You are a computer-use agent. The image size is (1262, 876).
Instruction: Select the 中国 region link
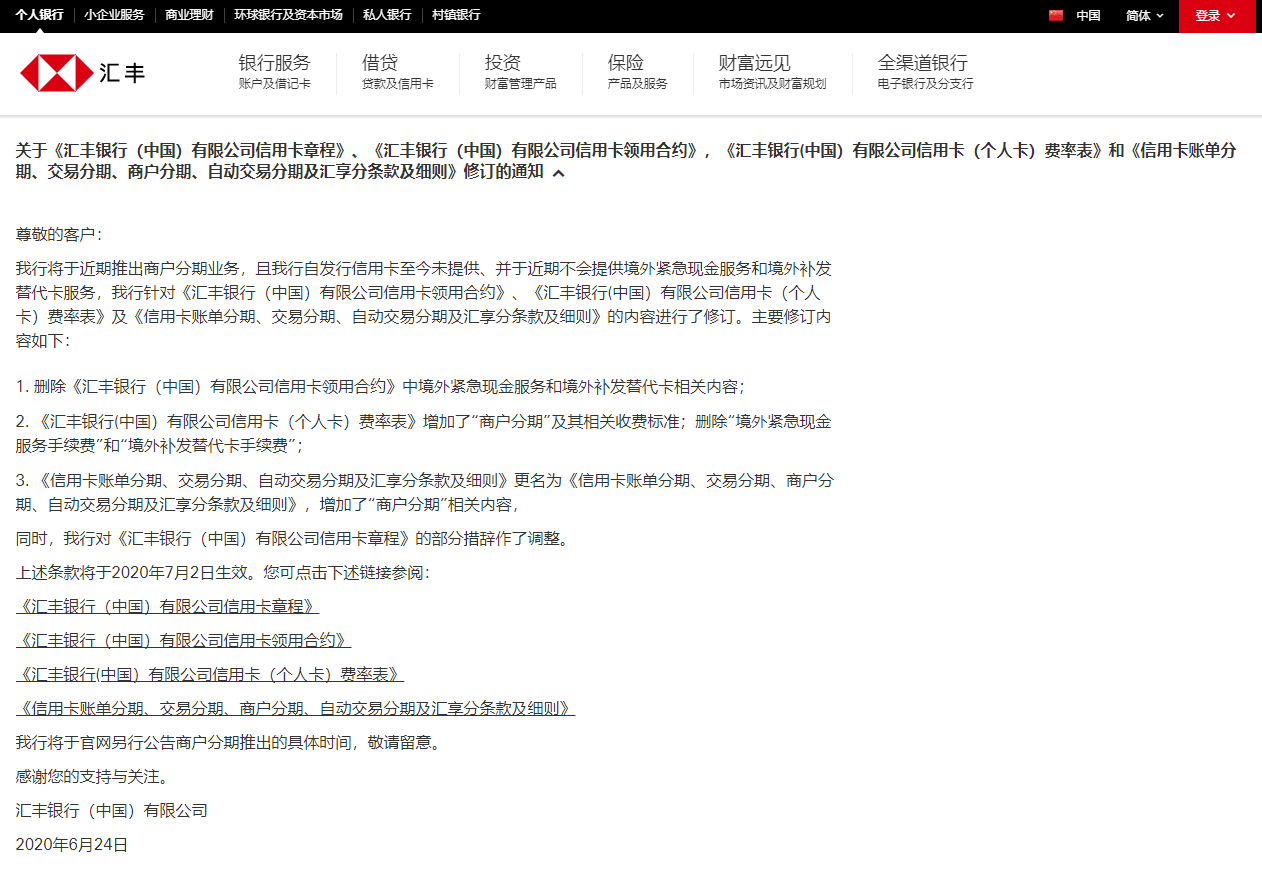tap(1088, 16)
